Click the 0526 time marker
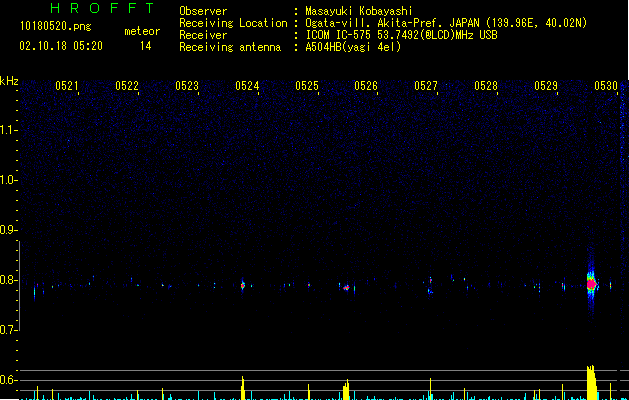Image resolution: width=629 pixels, height=400 pixels. 366,86
